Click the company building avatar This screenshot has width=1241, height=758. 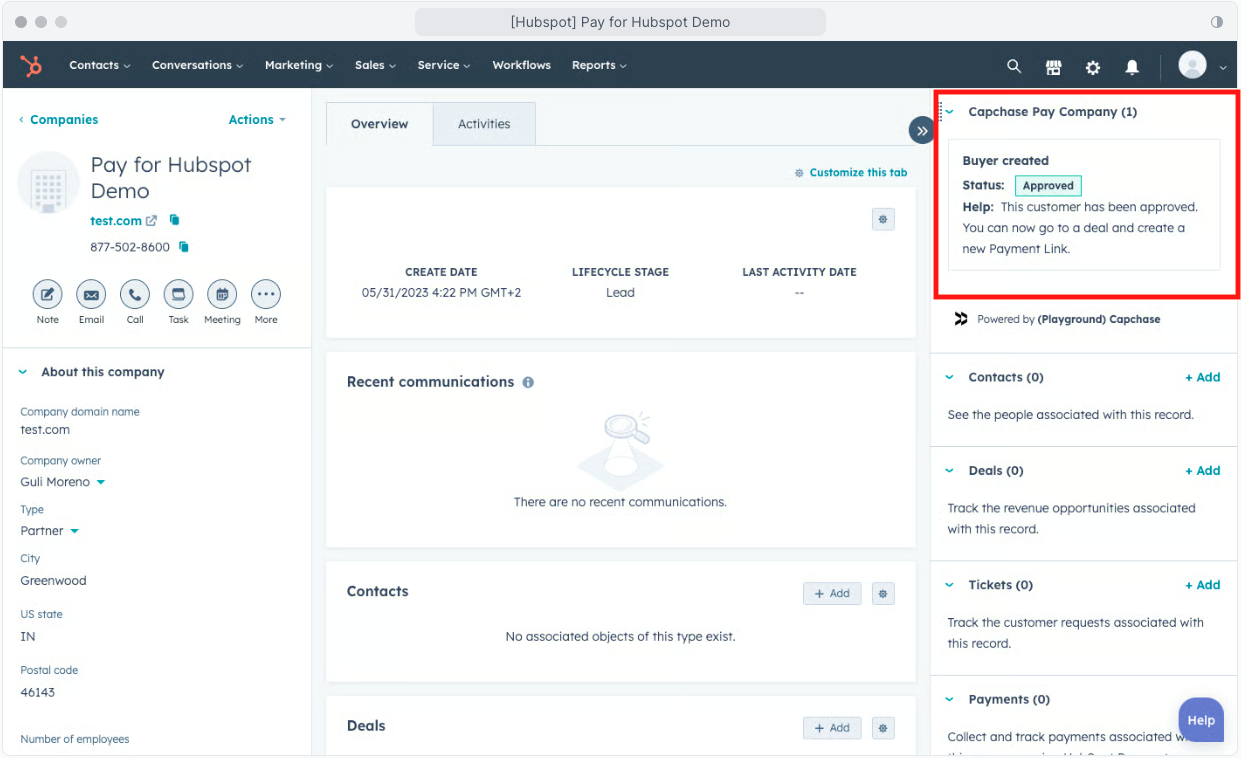tap(48, 182)
